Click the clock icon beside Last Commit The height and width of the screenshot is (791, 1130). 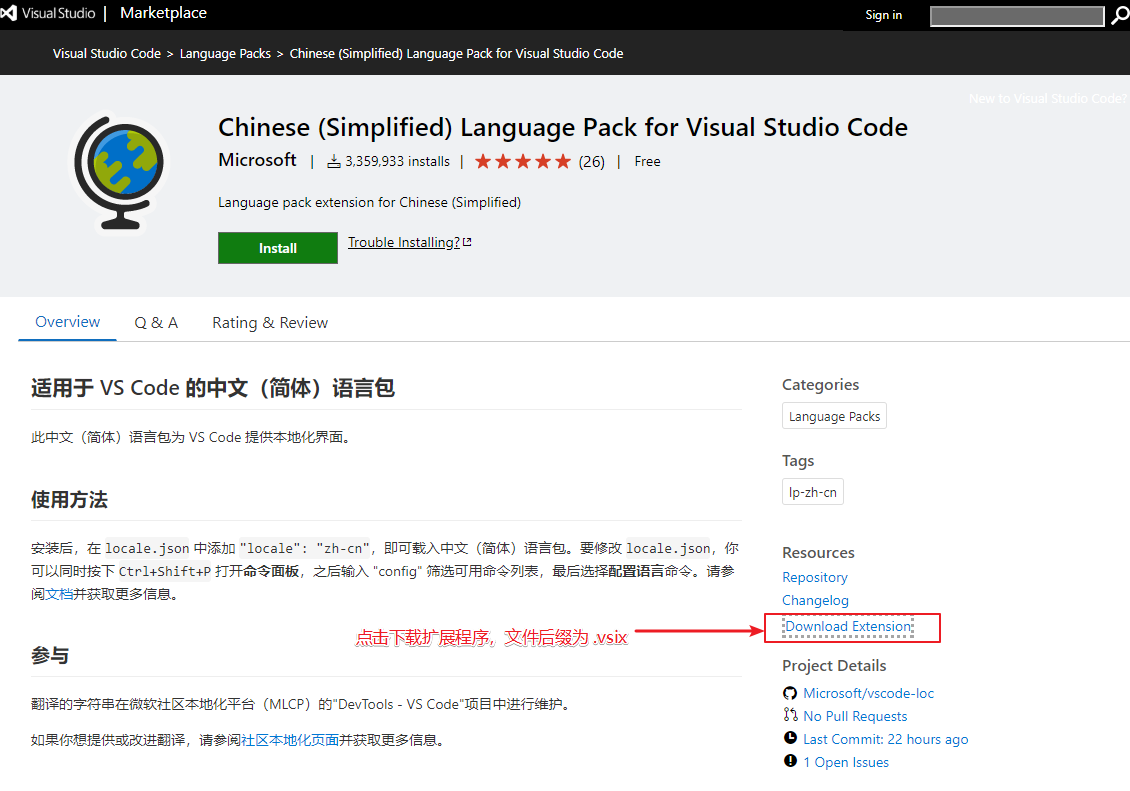[x=790, y=739]
